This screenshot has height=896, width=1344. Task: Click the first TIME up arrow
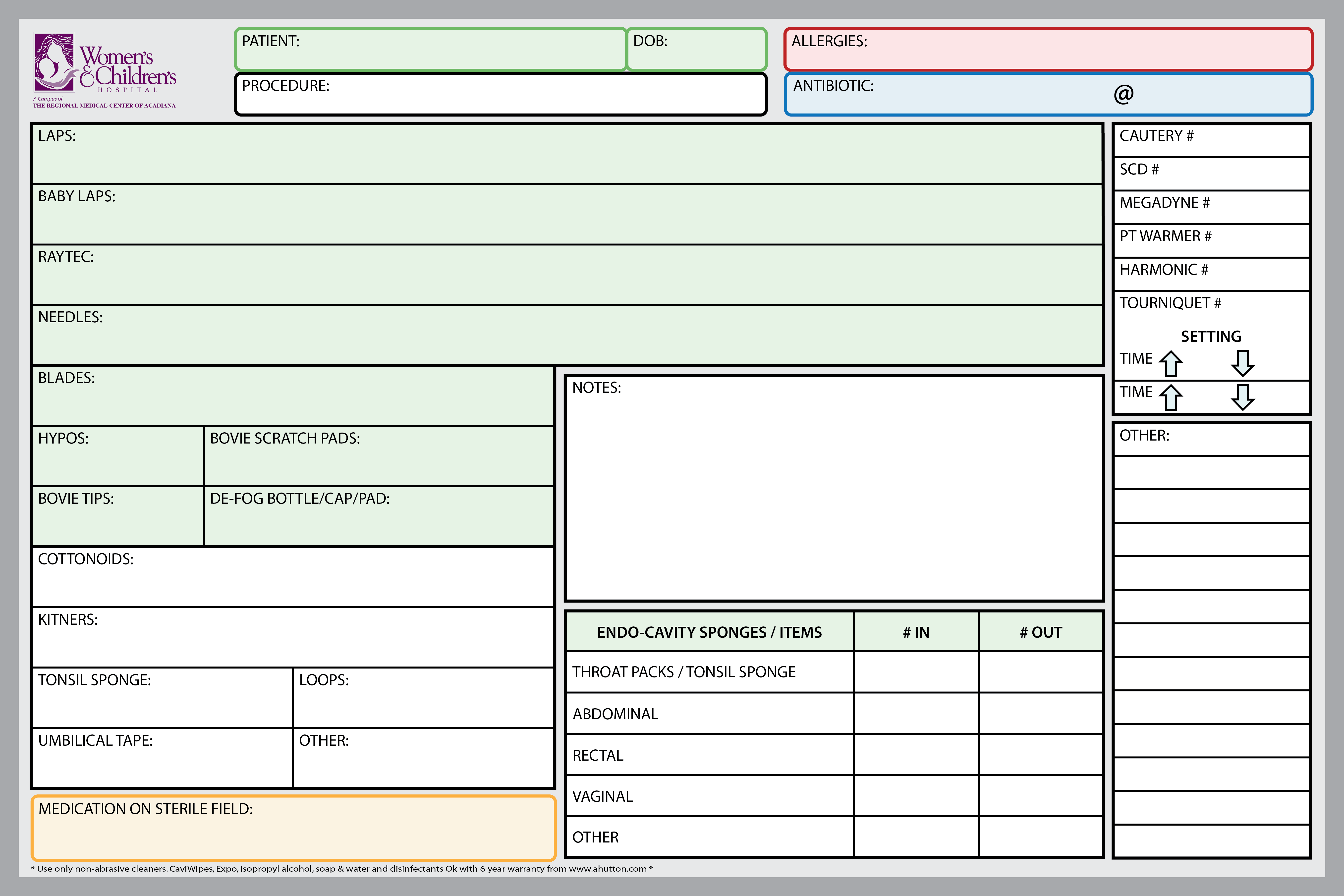coord(1171,363)
